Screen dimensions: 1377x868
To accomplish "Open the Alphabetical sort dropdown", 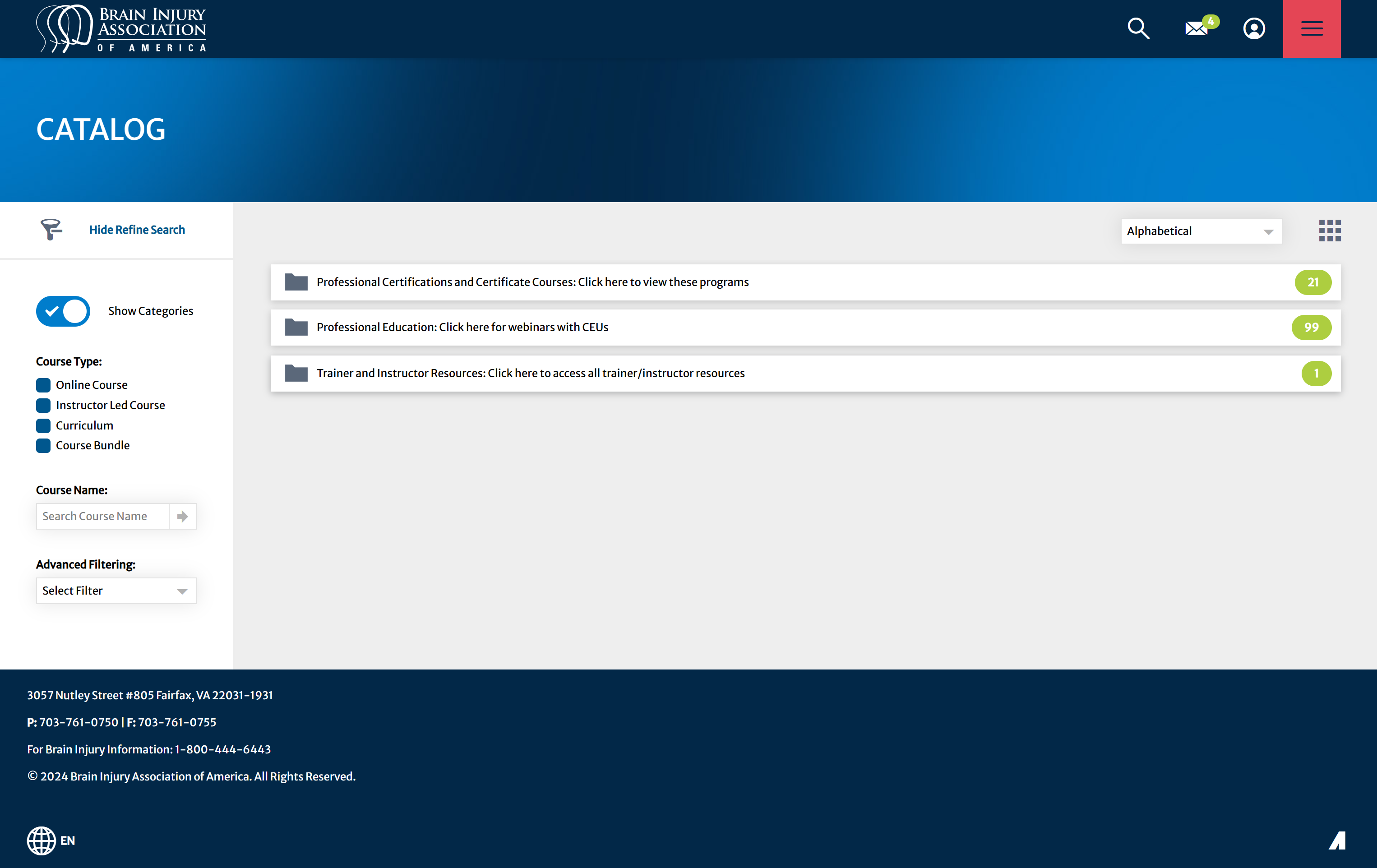I will pos(1201,231).
